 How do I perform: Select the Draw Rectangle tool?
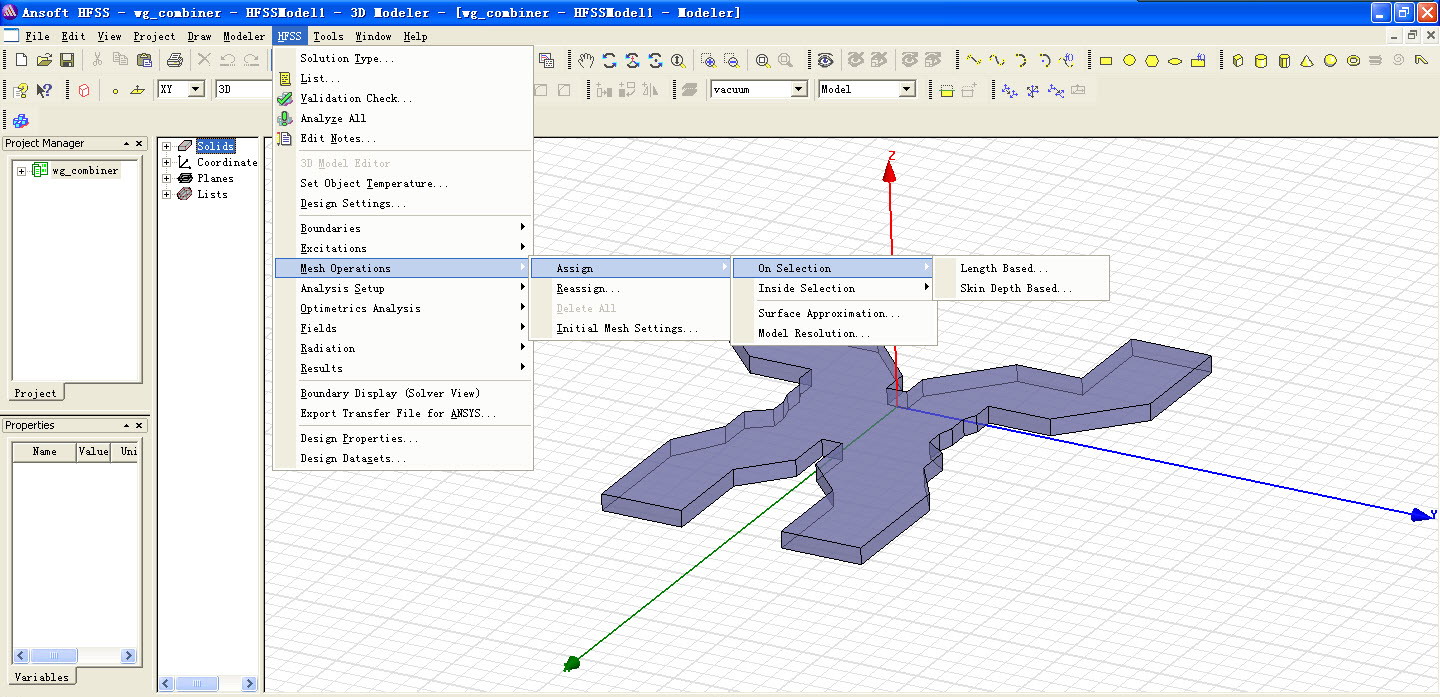[1106, 60]
